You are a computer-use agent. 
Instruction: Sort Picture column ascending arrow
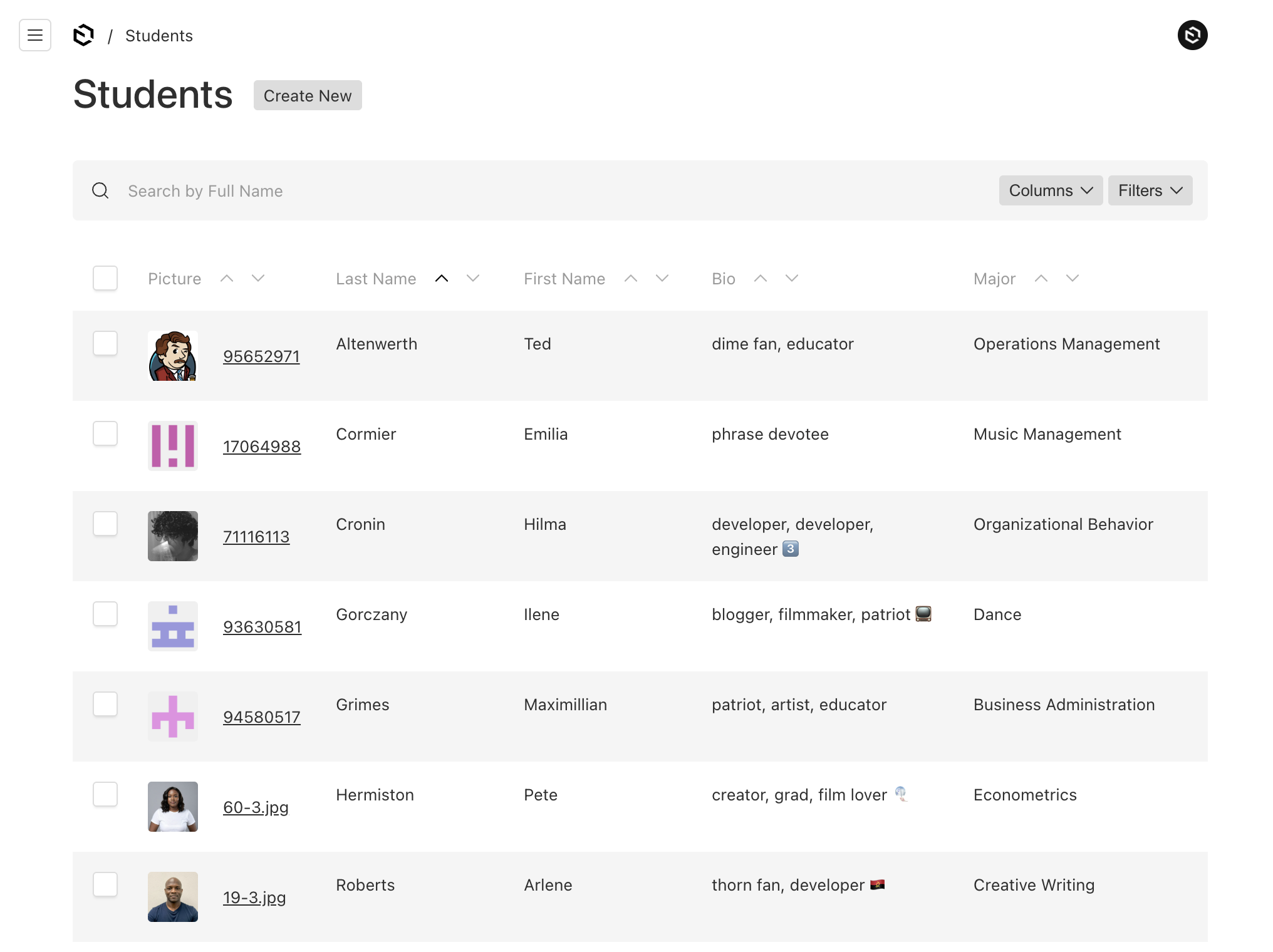click(x=227, y=278)
